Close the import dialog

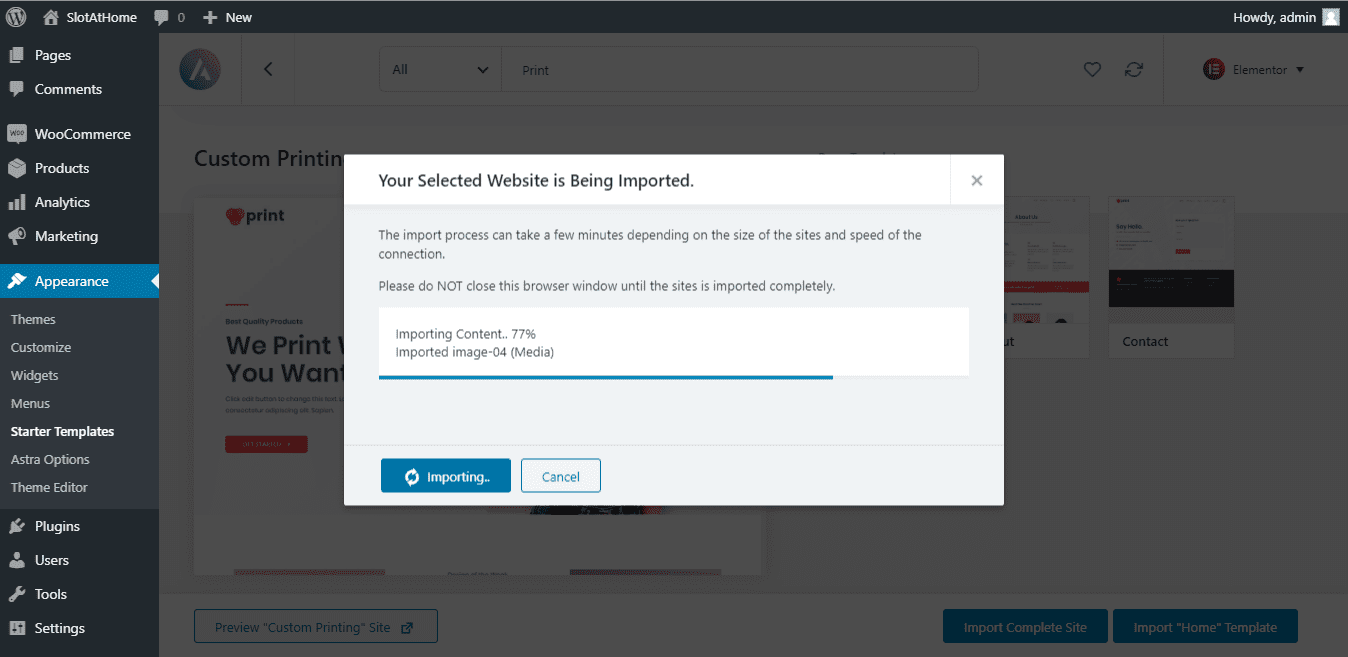977,181
